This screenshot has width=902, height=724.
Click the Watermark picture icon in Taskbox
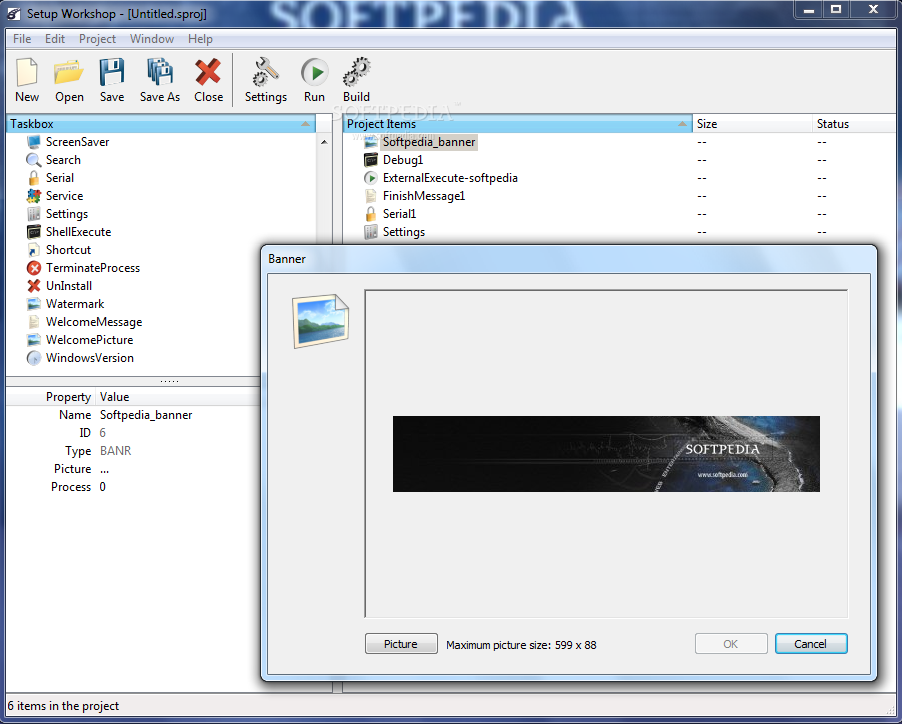34,304
